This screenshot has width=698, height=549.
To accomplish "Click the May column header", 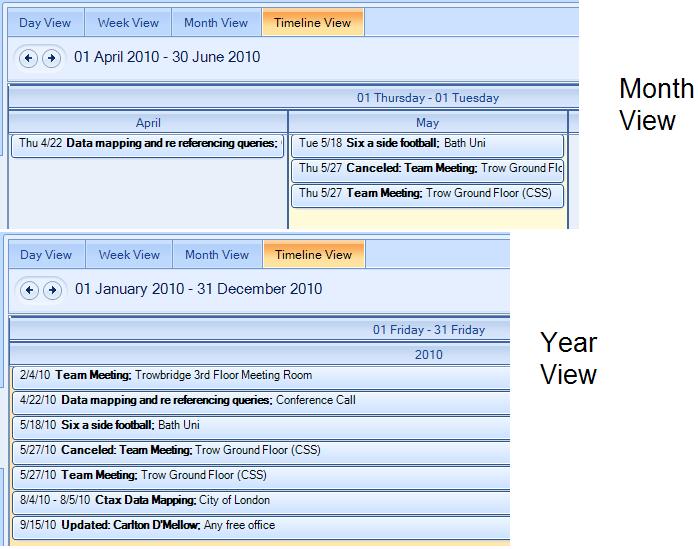I will click(428, 123).
